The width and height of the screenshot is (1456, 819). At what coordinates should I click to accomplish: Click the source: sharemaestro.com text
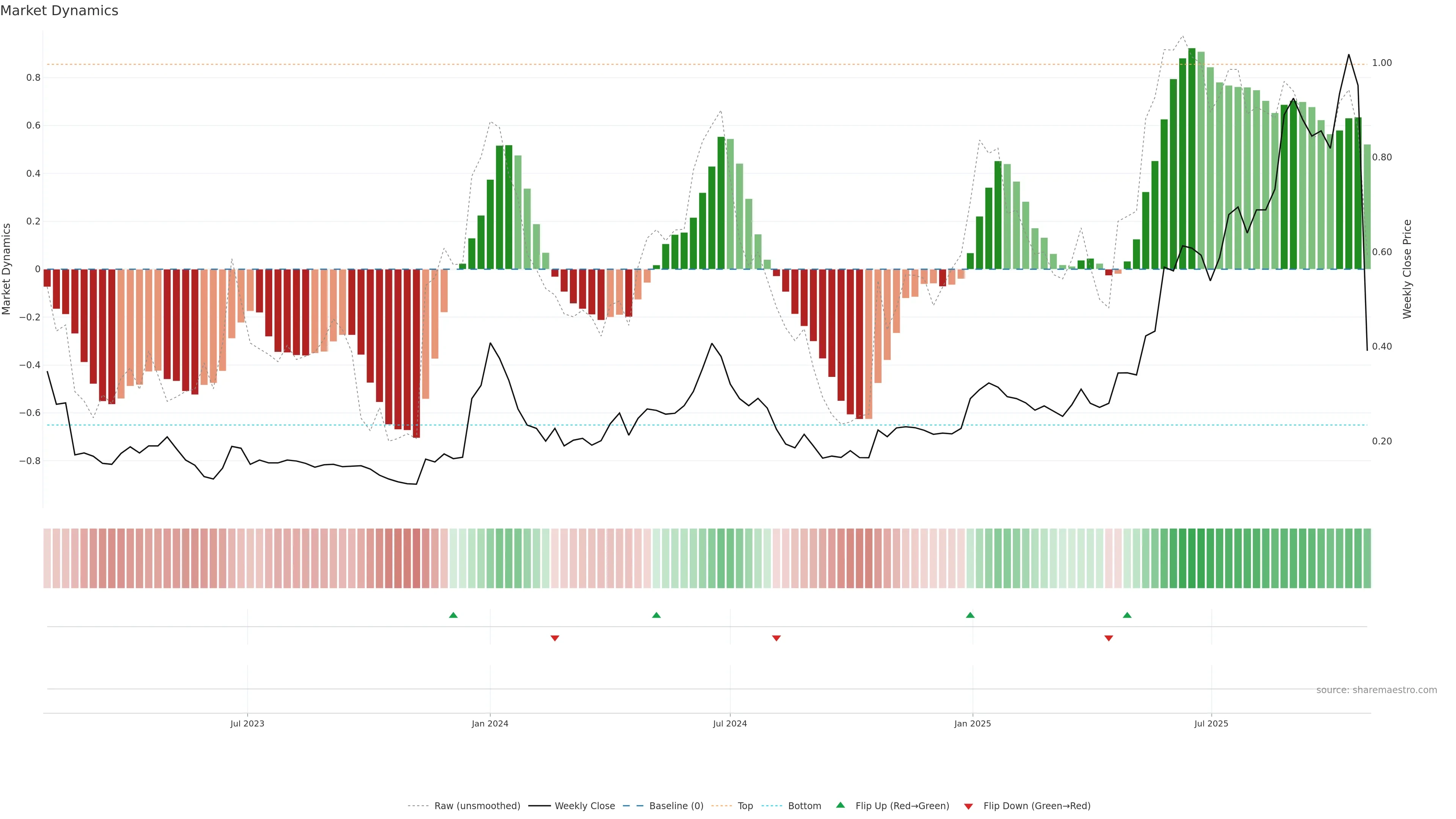pyautogui.click(x=1376, y=690)
